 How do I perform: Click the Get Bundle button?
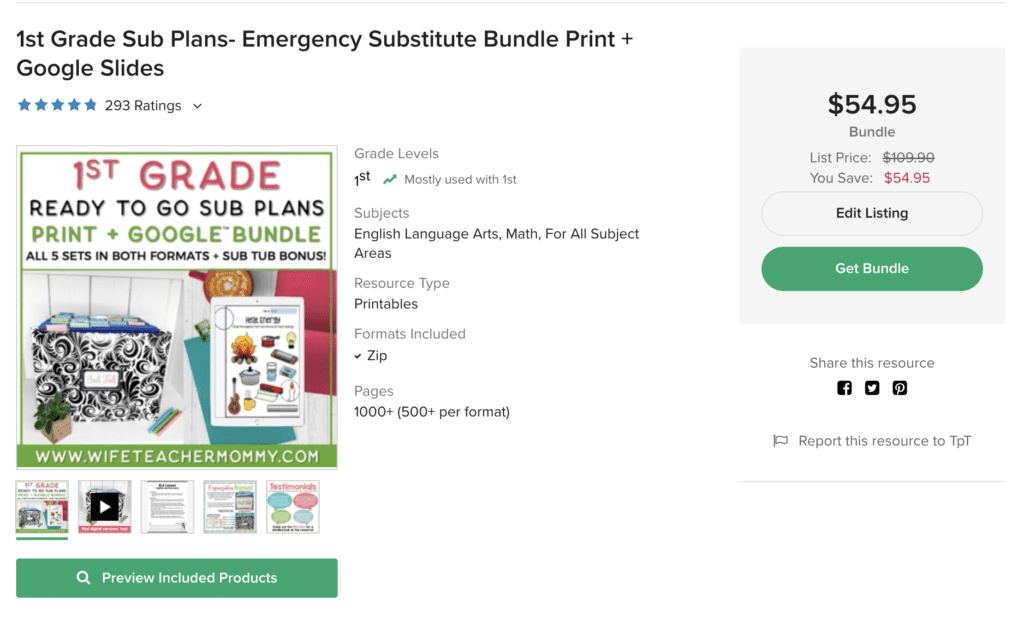coord(872,268)
